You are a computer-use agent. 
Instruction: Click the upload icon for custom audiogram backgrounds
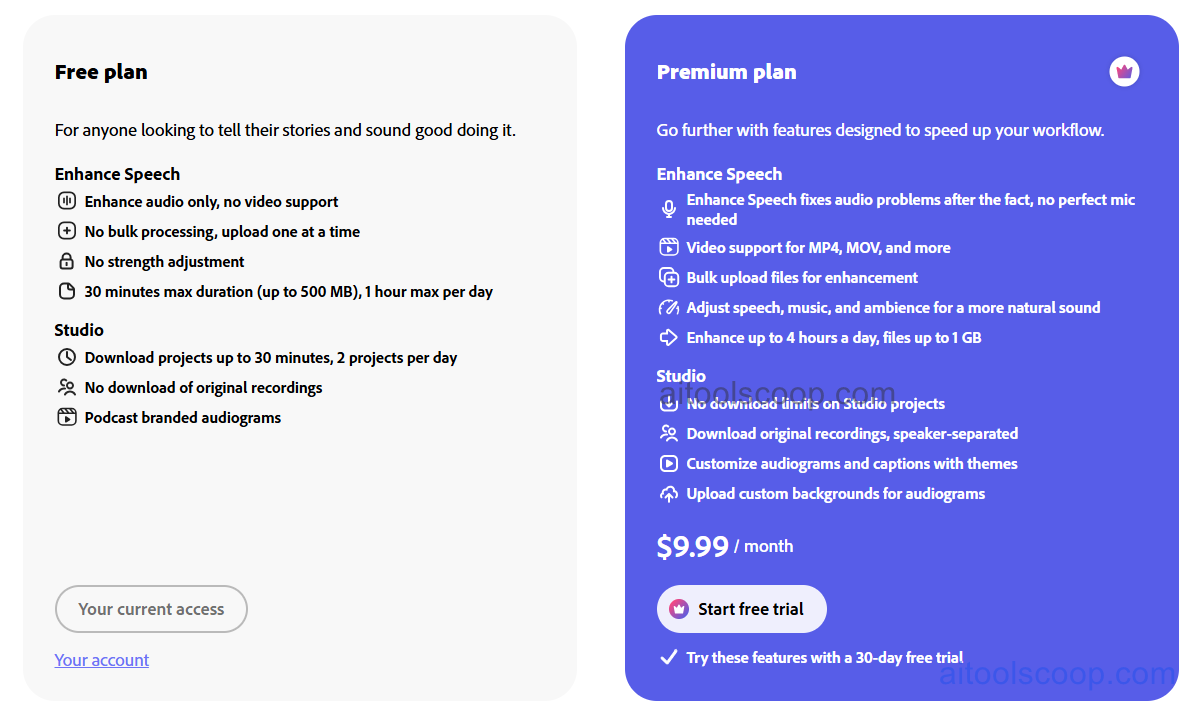click(x=668, y=493)
